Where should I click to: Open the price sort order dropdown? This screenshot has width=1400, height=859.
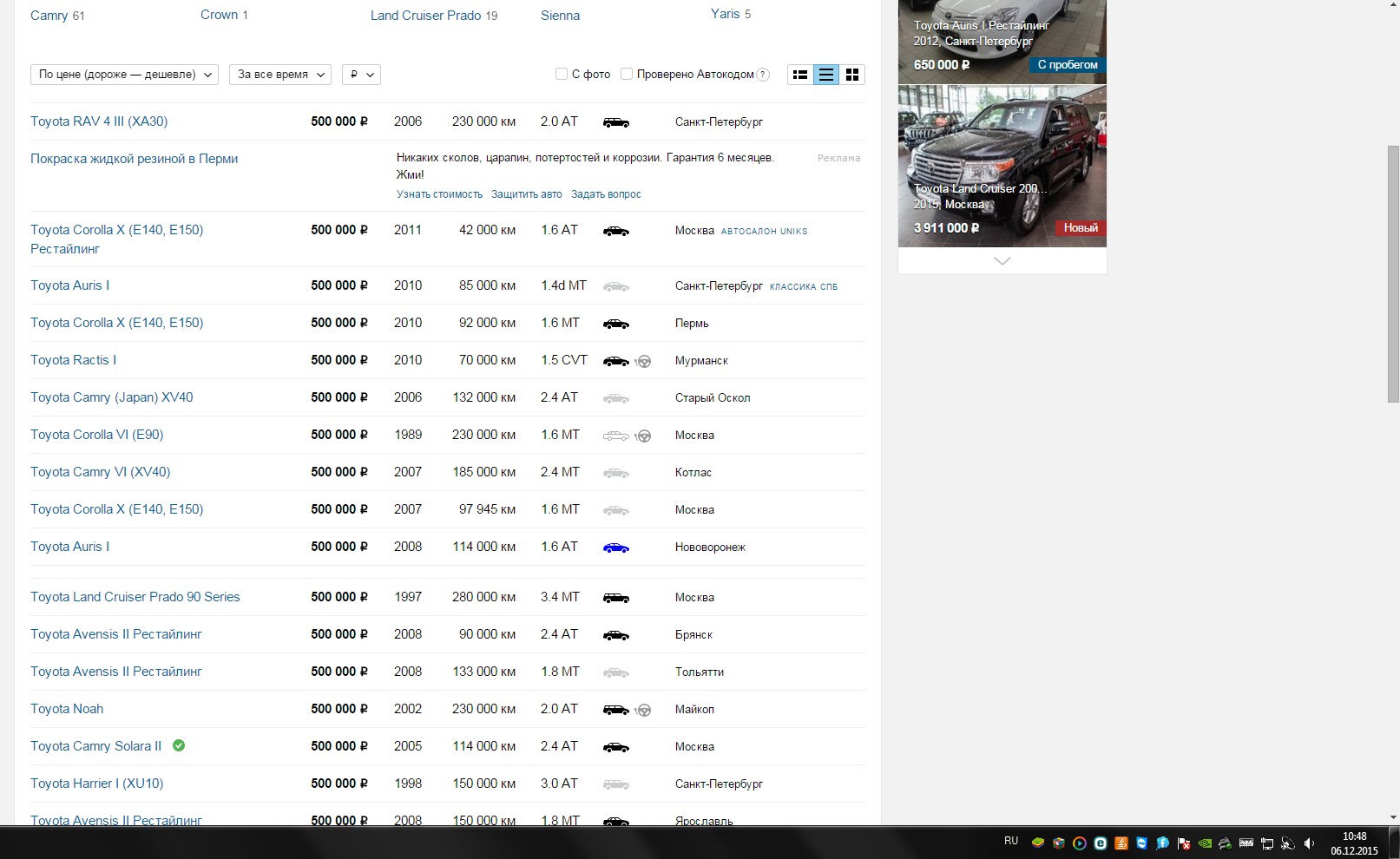[x=124, y=75]
